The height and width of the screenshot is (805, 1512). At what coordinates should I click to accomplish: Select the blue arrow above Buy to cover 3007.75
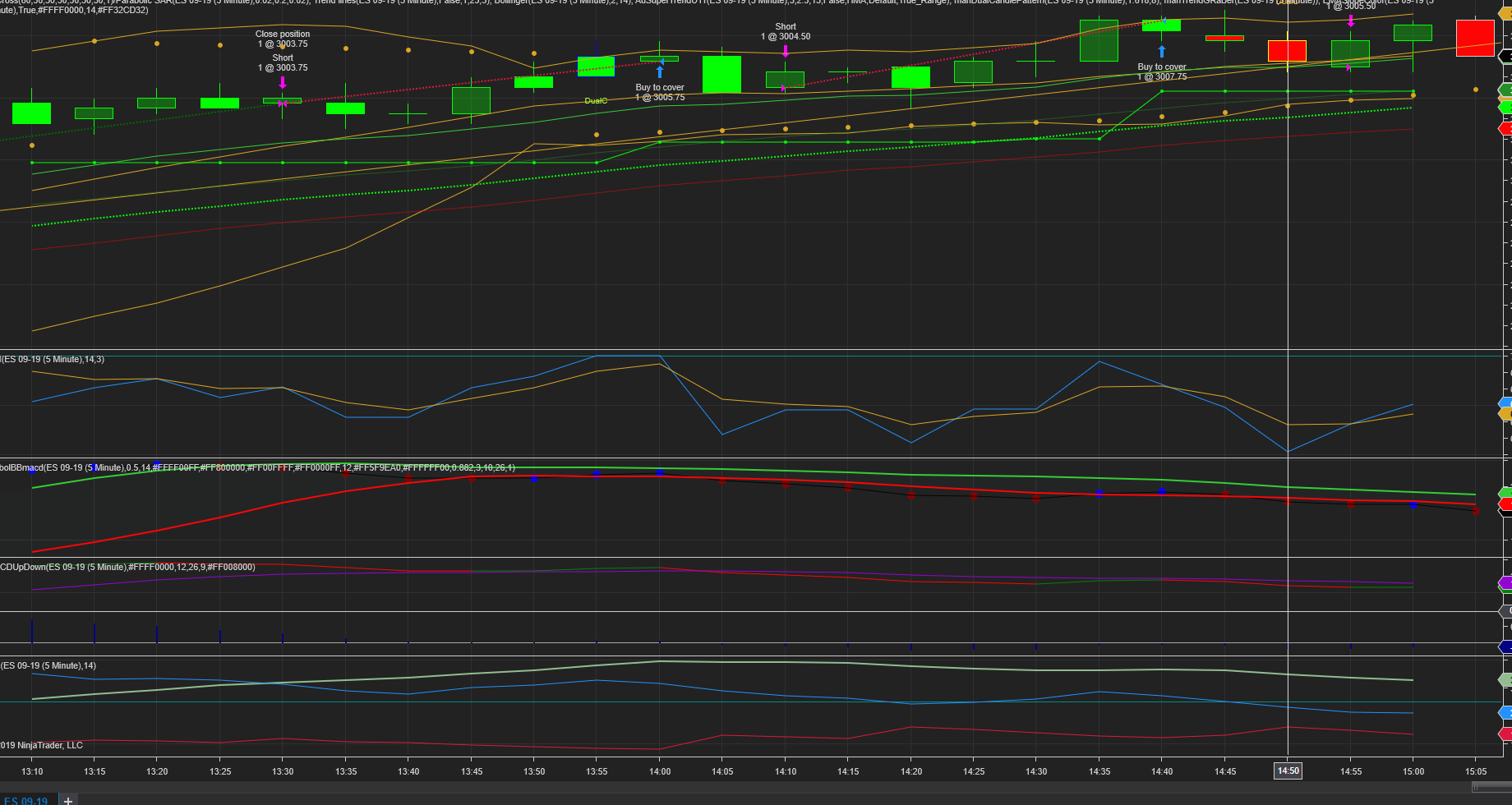[1162, 52]
